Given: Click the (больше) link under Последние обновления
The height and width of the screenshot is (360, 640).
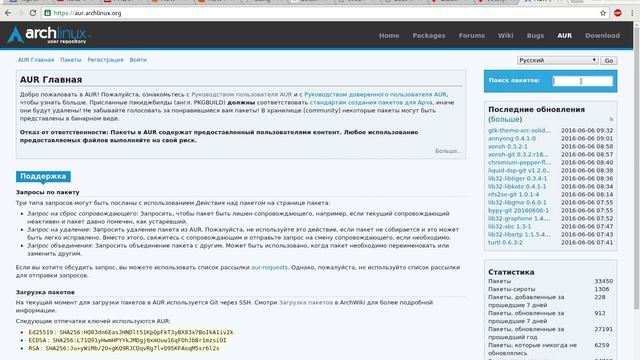Looking at the screenshot, I should [x=505, y=119].
